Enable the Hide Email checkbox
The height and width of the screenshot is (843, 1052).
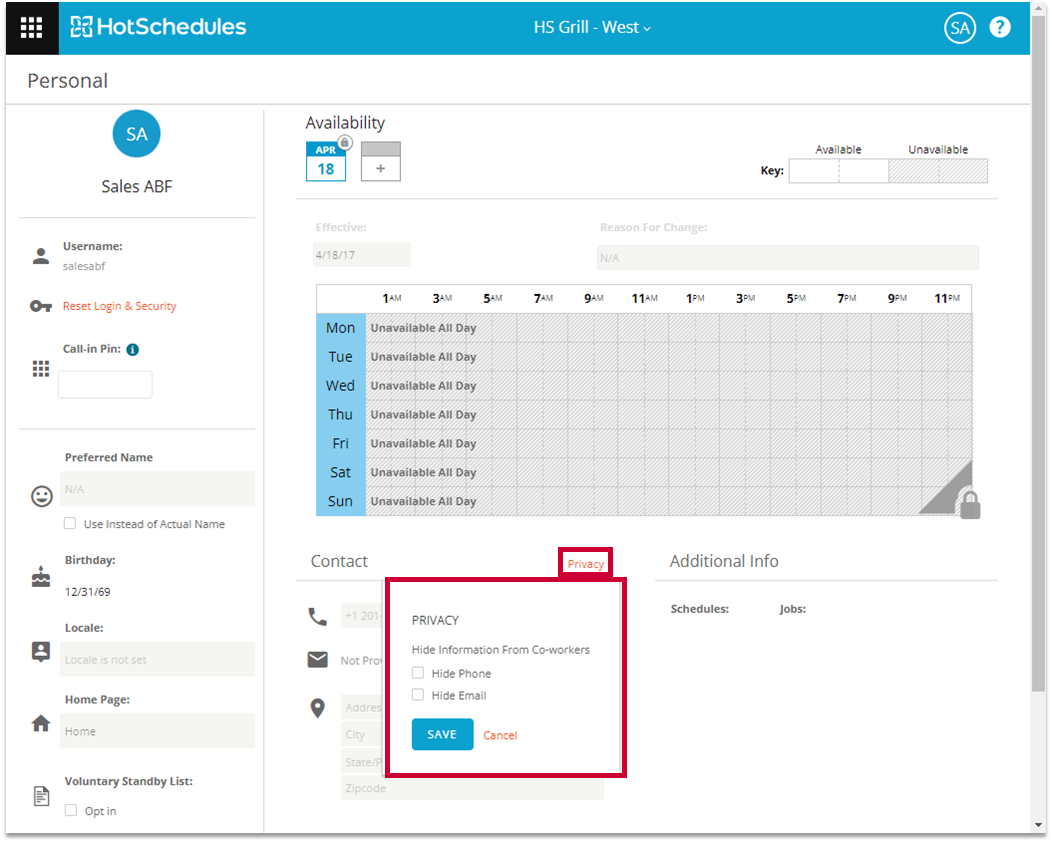[419, 695]
